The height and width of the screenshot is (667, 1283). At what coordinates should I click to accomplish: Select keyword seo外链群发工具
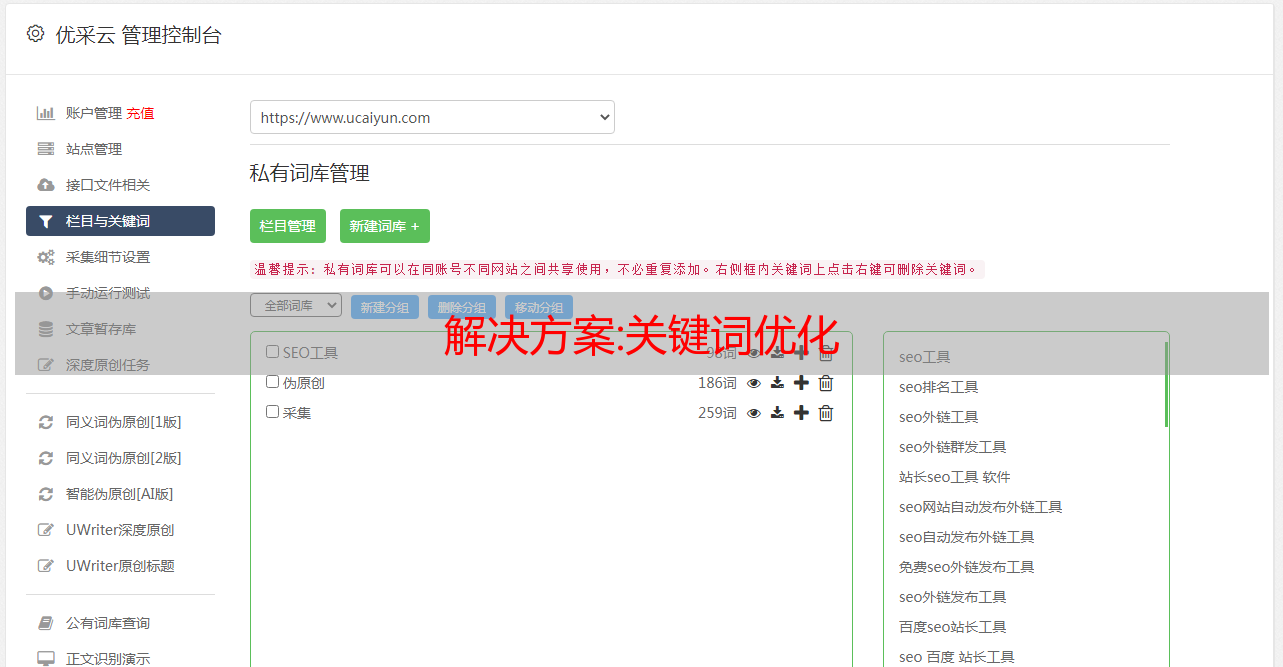pyautogui.click(x=952, y=447)
